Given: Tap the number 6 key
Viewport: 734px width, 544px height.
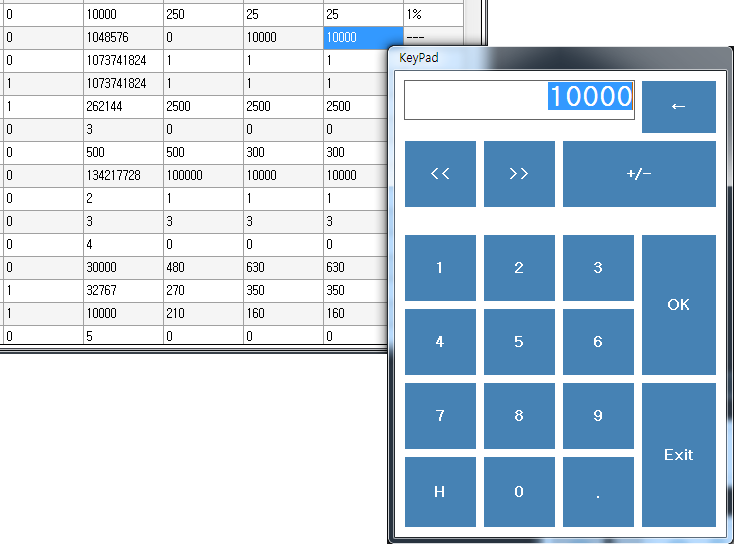Looking at the screenshot, I should (598, 342).
